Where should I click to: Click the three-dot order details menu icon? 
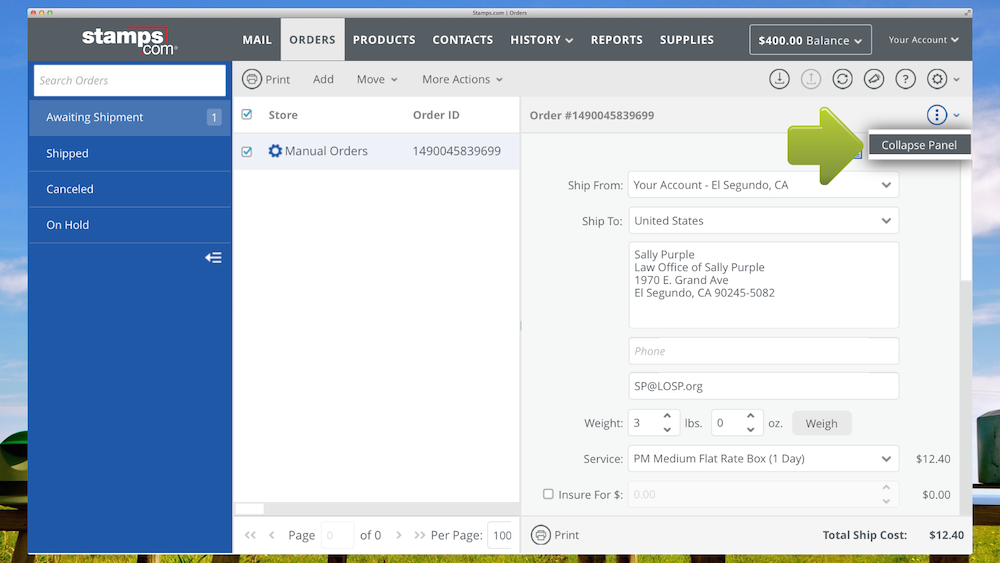(936, 115)
